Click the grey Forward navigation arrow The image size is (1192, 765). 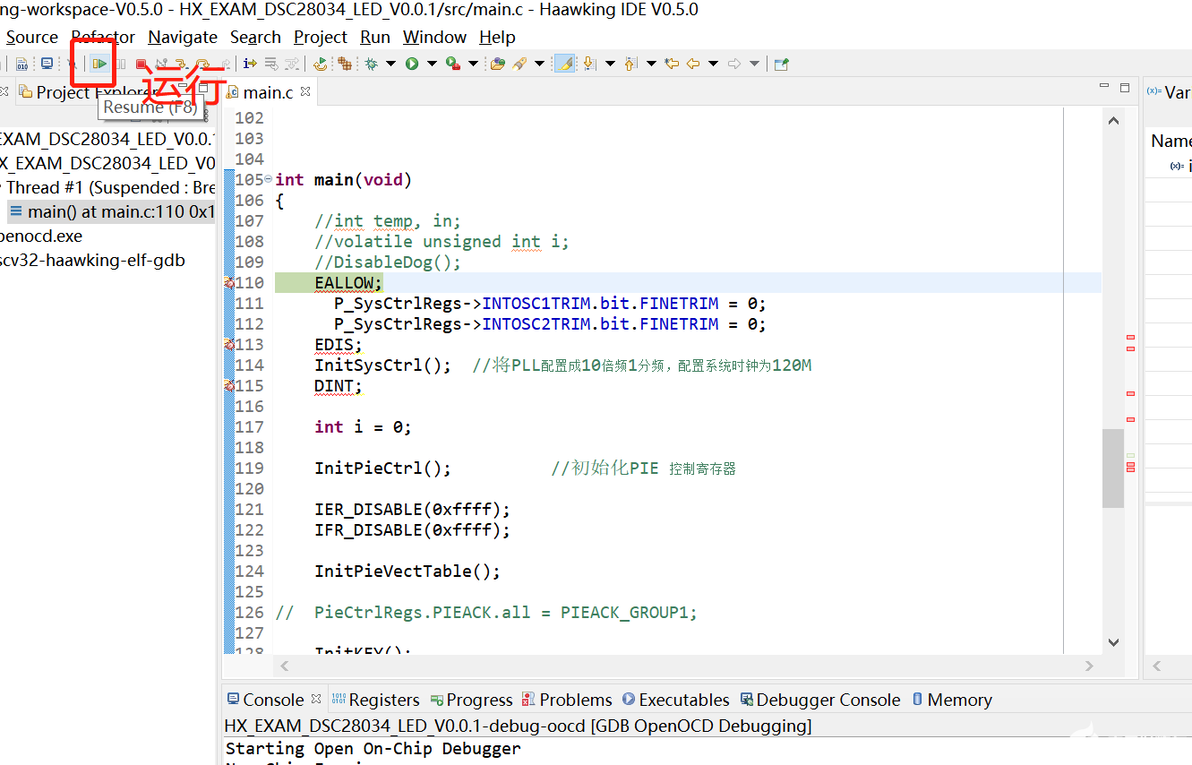tap(734, 64)
